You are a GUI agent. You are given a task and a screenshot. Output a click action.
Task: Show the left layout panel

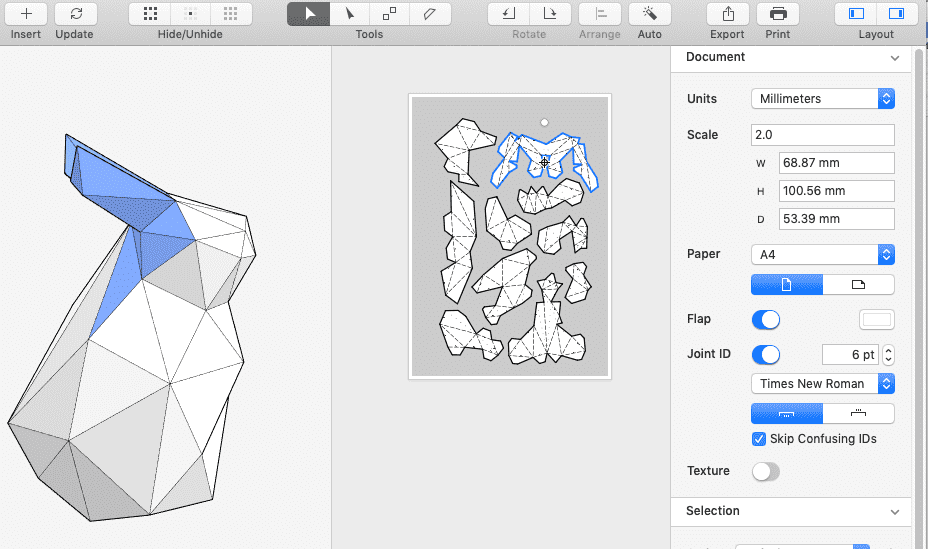856,14
